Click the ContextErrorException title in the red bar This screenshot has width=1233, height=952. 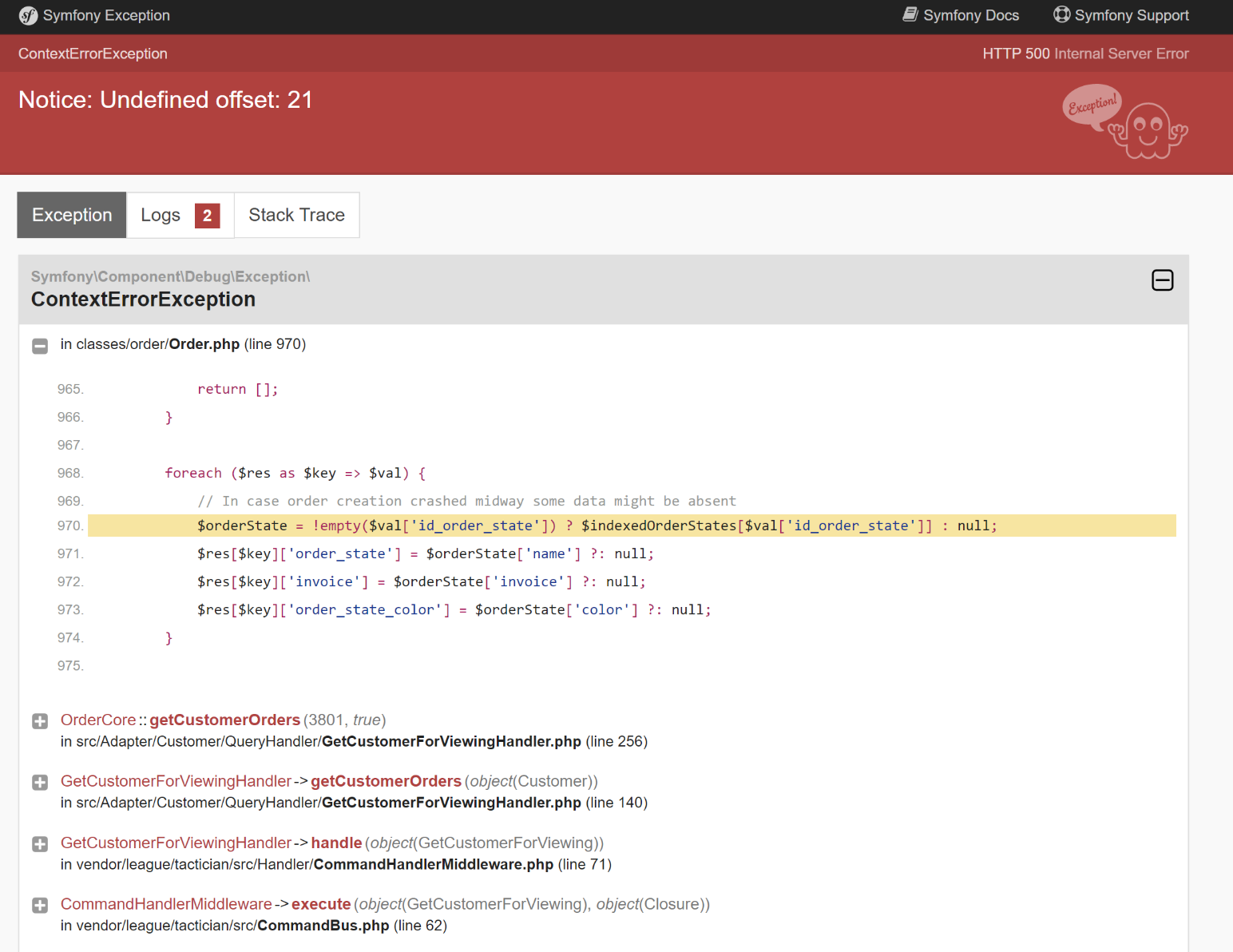[93, 54]
